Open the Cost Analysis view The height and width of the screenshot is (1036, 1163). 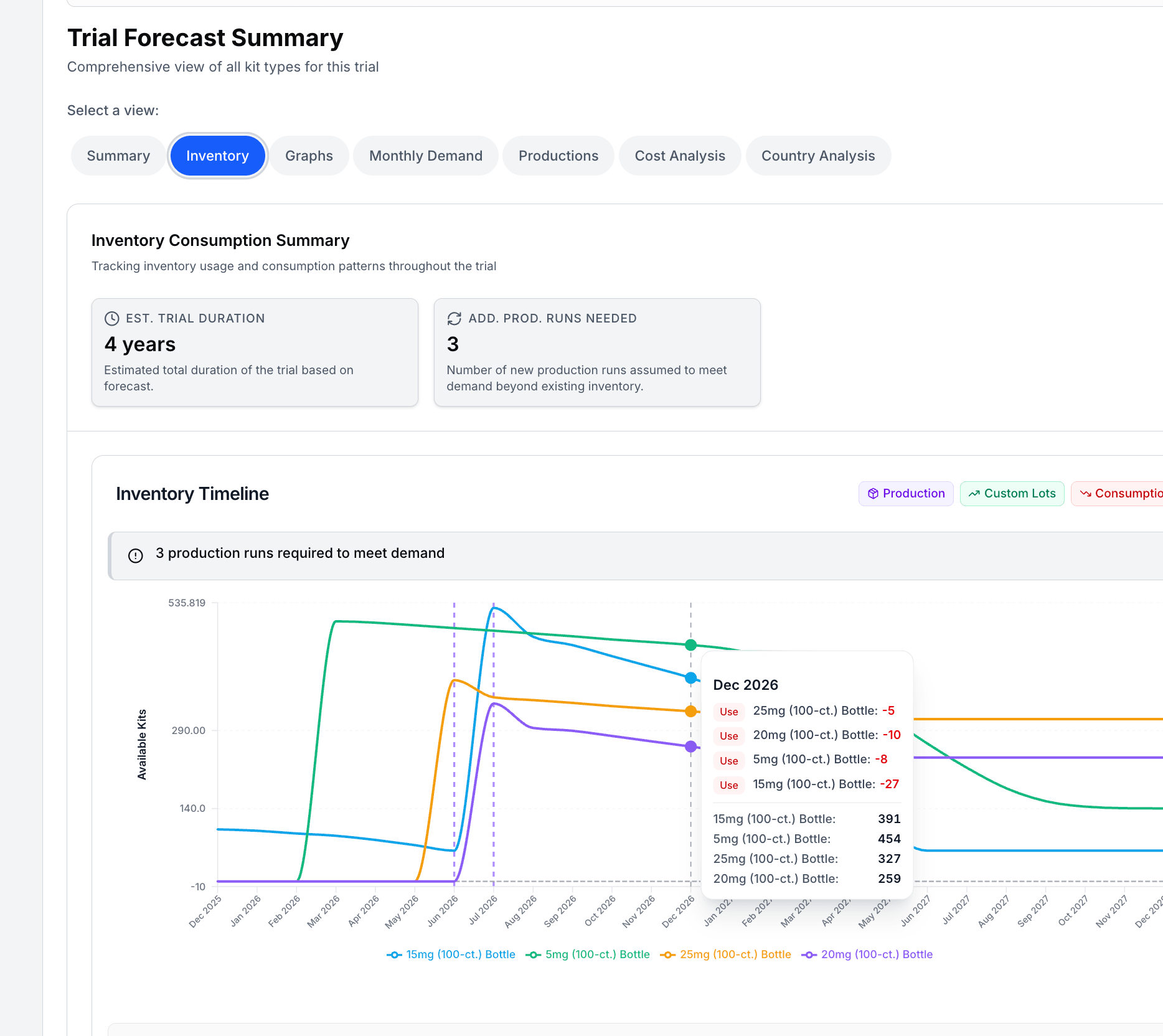tap(680, 156)
